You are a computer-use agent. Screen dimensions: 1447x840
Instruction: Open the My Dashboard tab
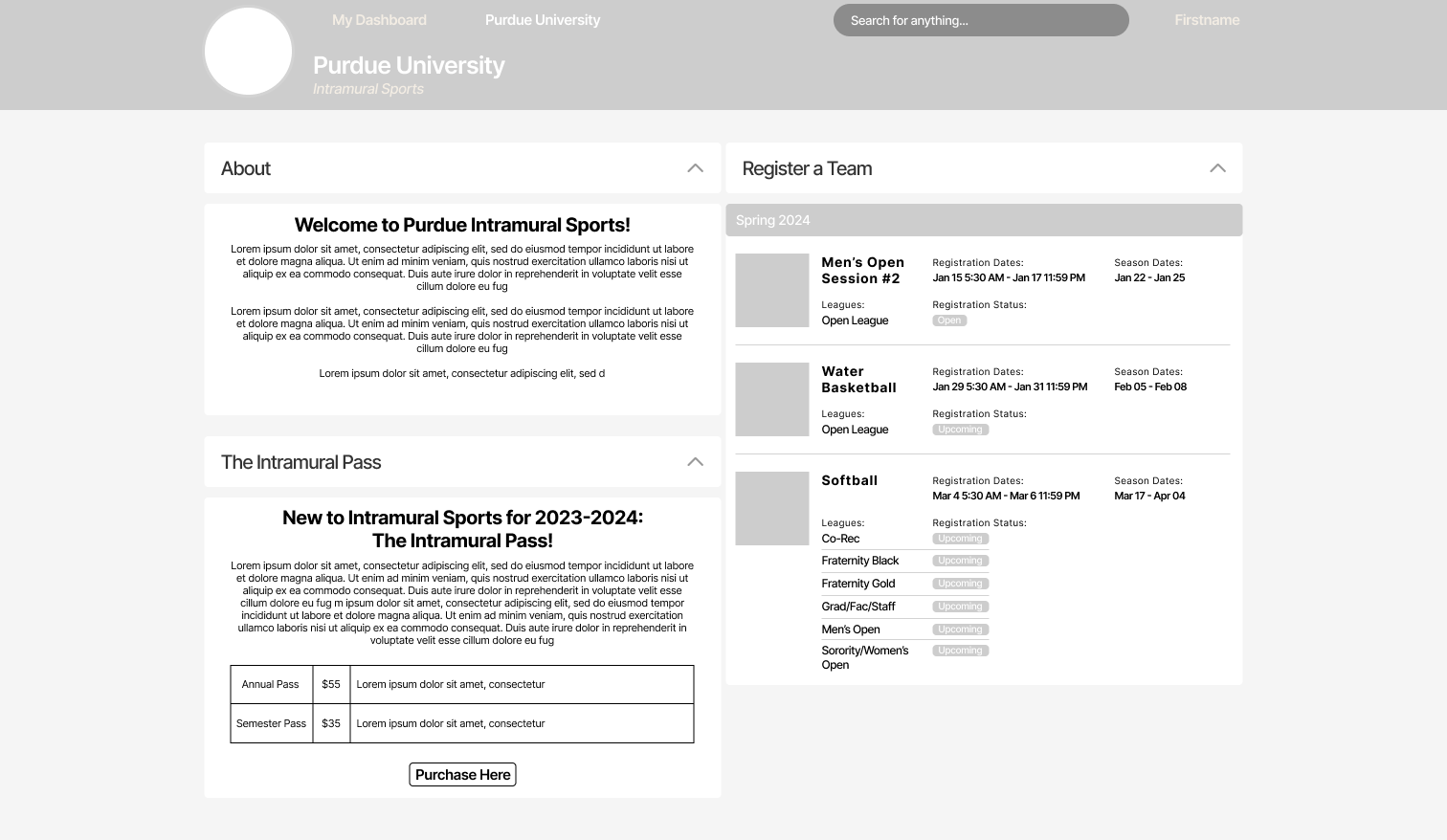379,20
